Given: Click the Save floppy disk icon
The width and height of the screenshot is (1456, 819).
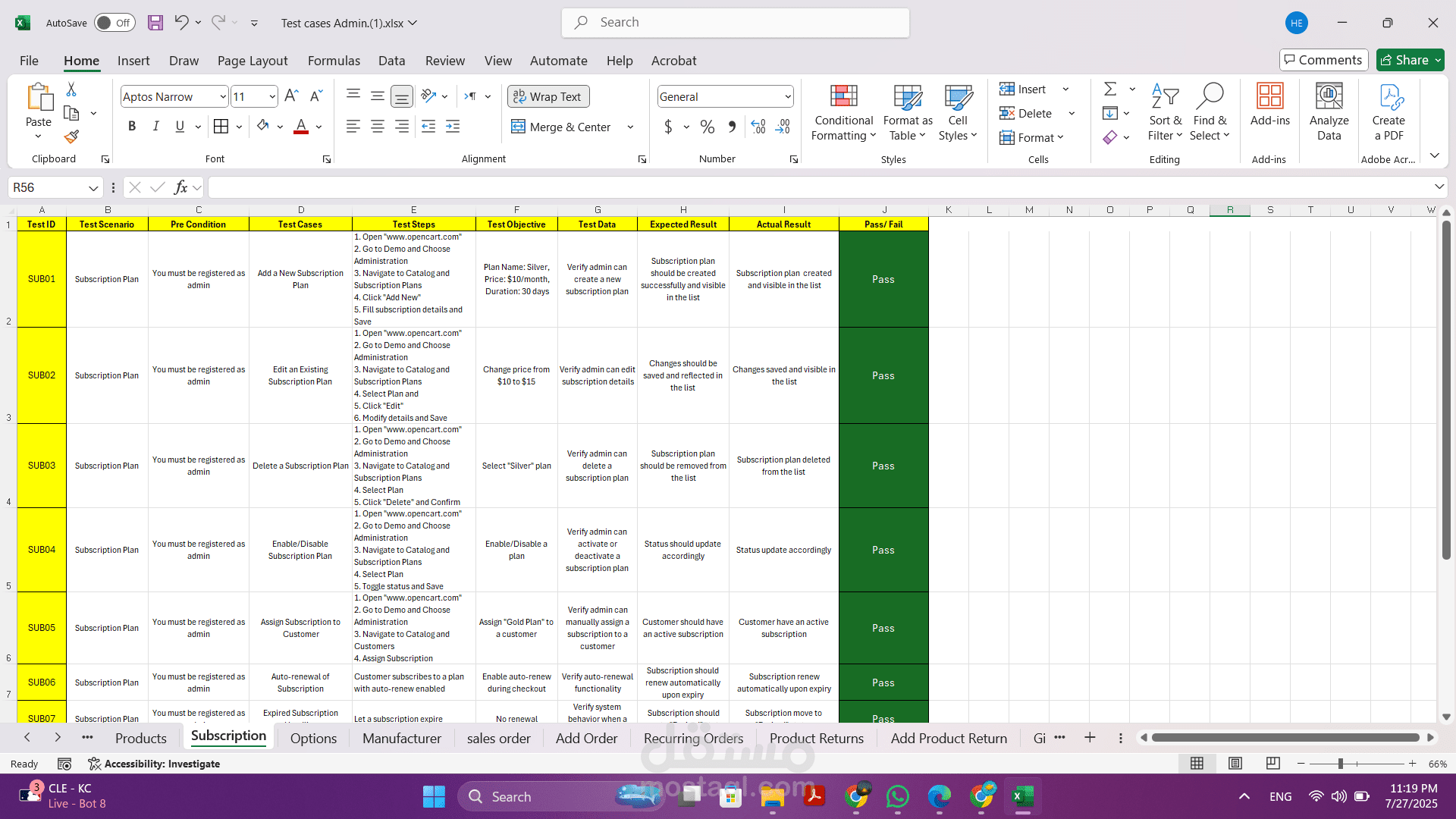Looking at the screenshot, I should click(x=155, y=23).
